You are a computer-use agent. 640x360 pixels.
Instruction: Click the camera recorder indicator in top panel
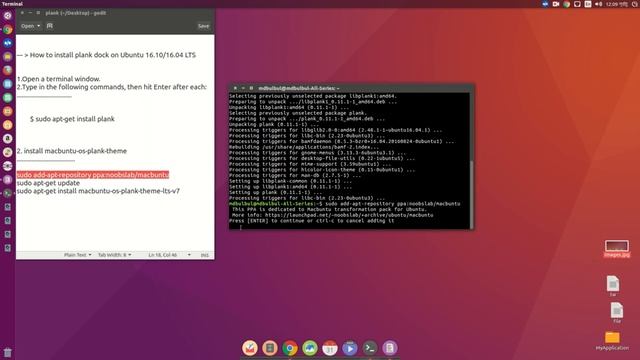556,4
